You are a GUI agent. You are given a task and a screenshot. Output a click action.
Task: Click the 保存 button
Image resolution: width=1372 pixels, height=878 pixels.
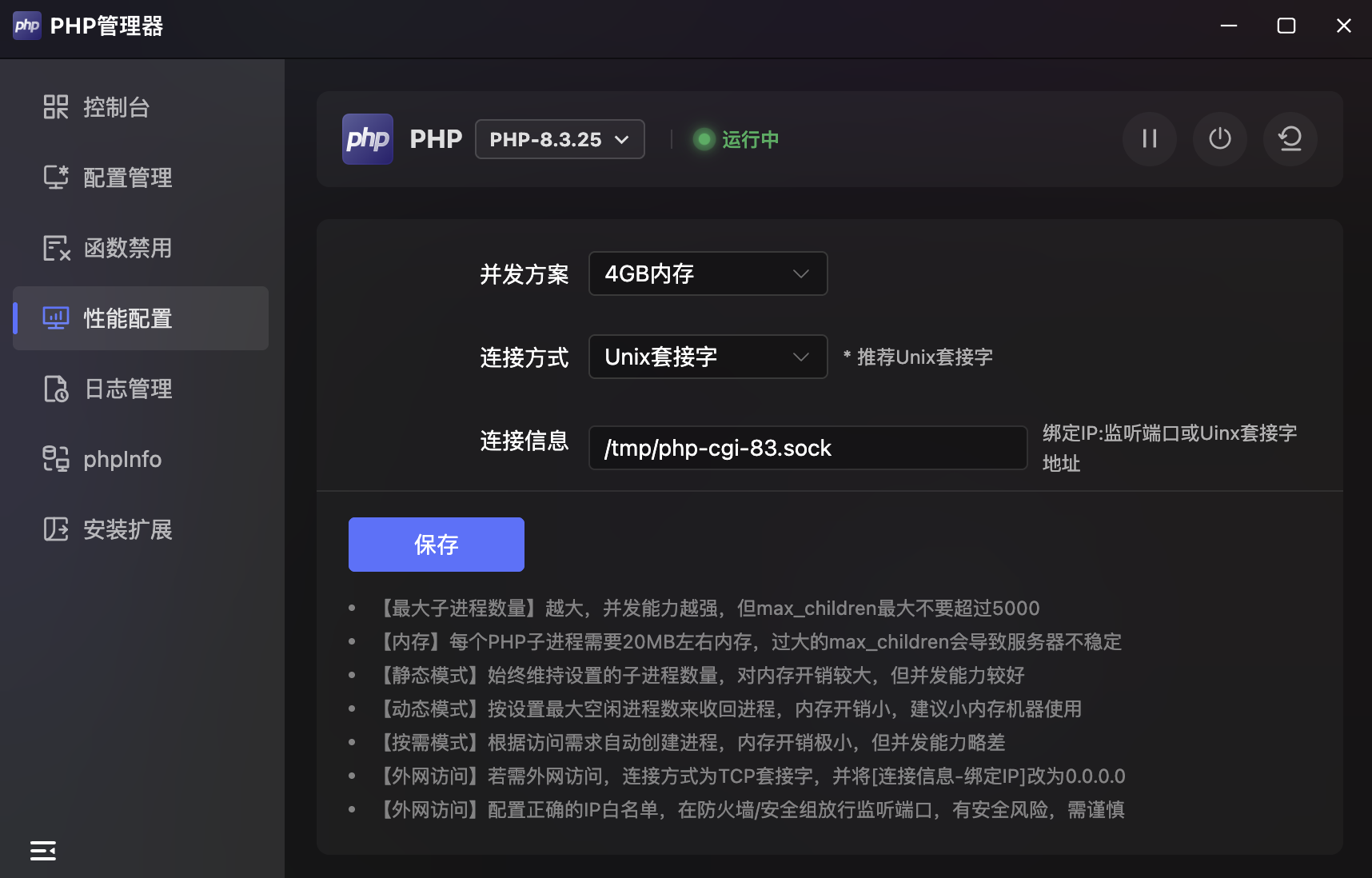tap(437, 545)
